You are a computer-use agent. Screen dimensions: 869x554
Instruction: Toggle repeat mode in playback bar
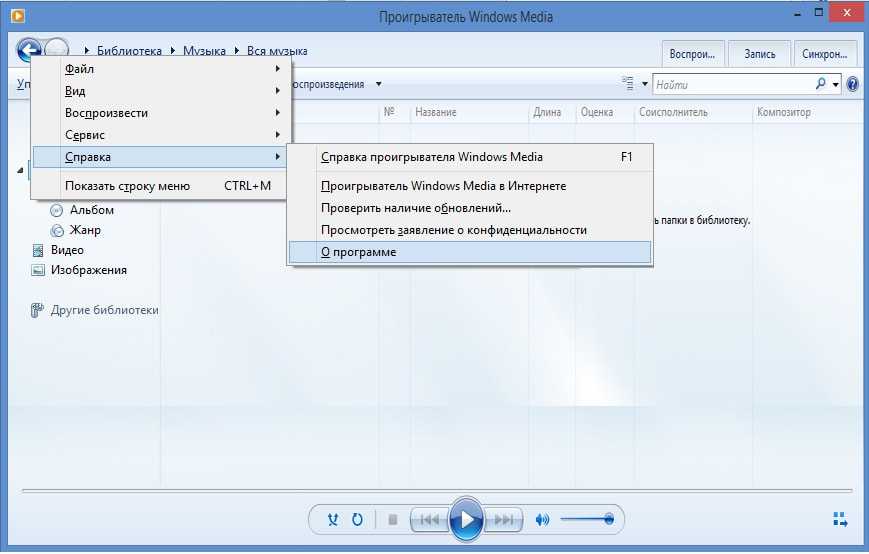coord(357,519)
